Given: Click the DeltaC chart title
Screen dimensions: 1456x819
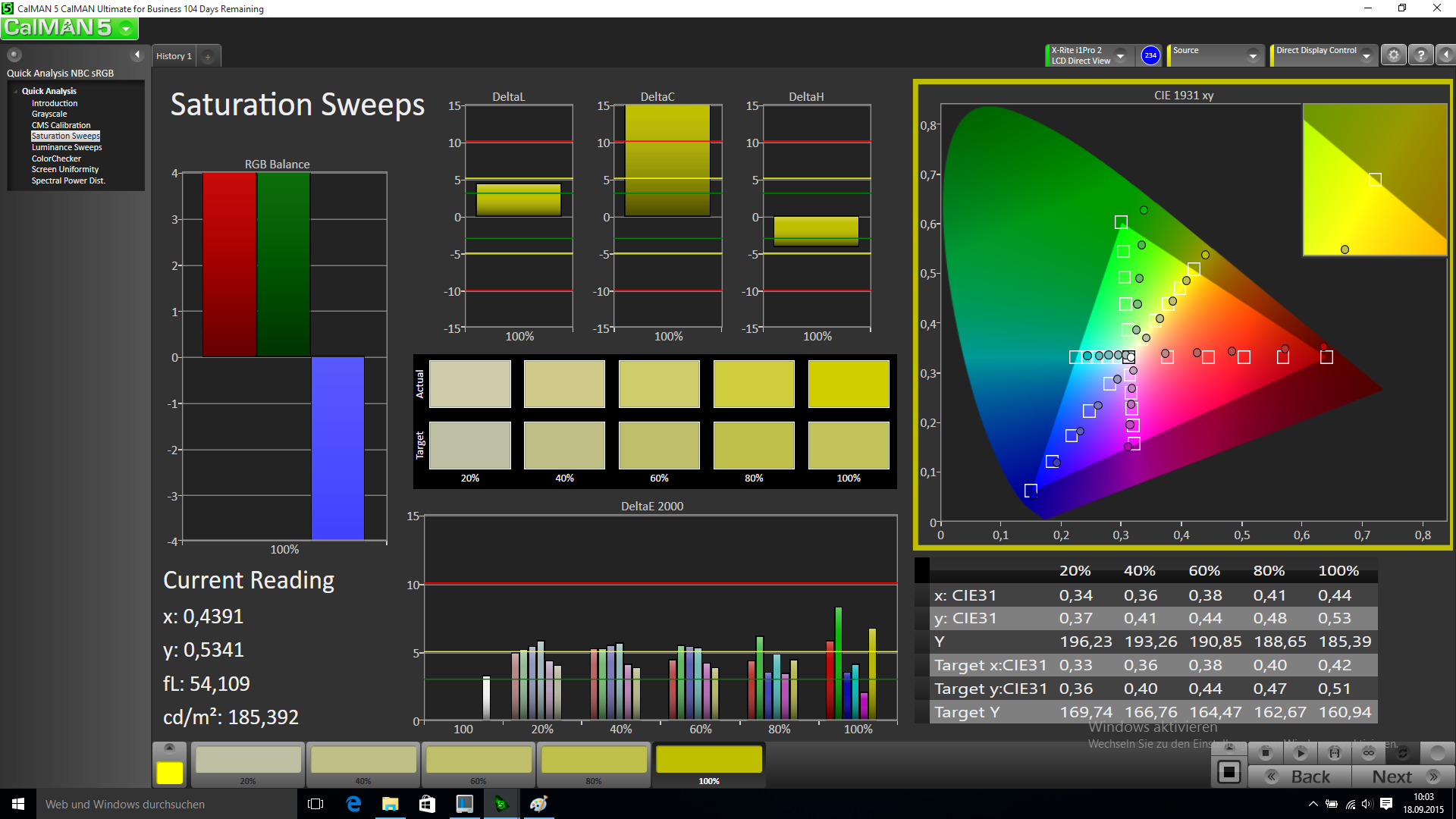Looking at the screenshot, I should click(657, 97).
